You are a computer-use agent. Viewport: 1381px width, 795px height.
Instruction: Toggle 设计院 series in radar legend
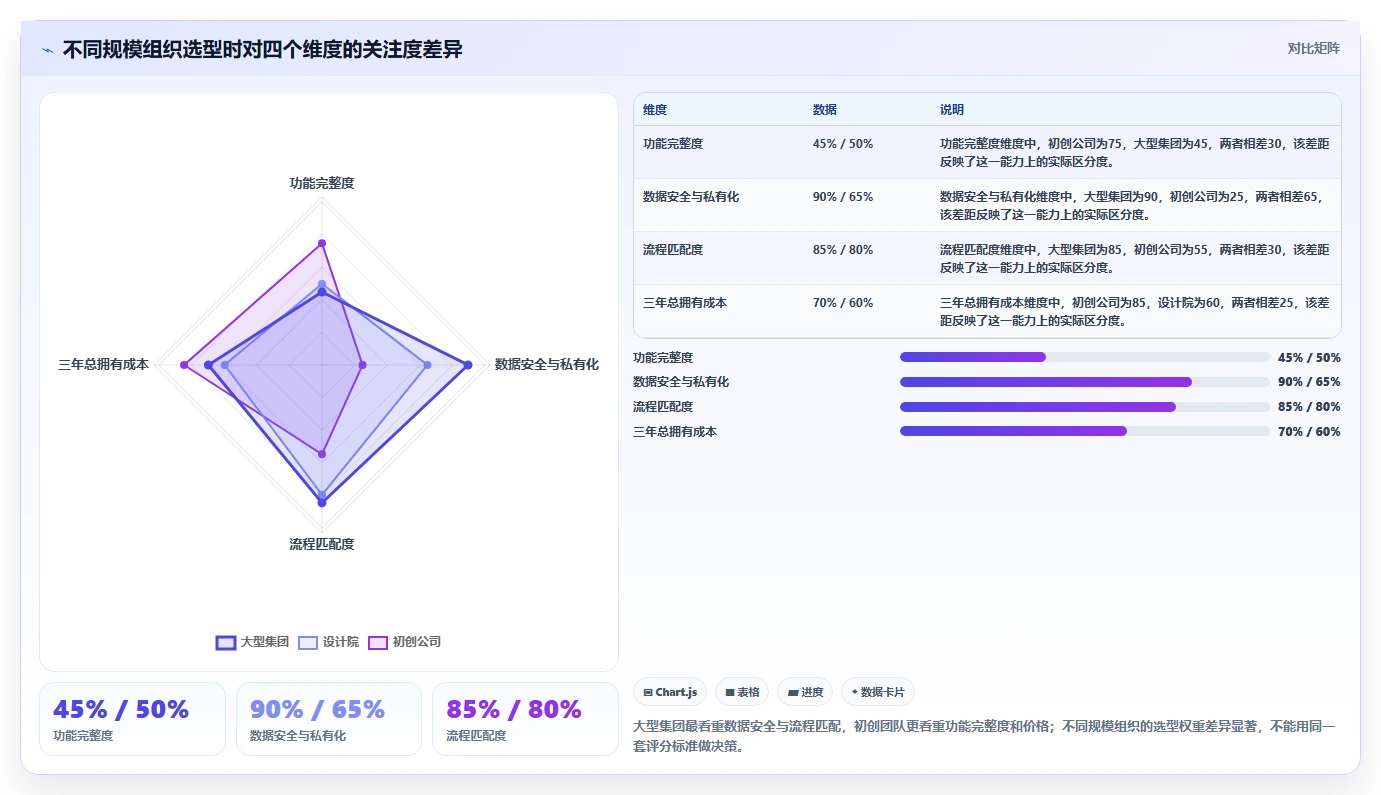tap(328, 642)
